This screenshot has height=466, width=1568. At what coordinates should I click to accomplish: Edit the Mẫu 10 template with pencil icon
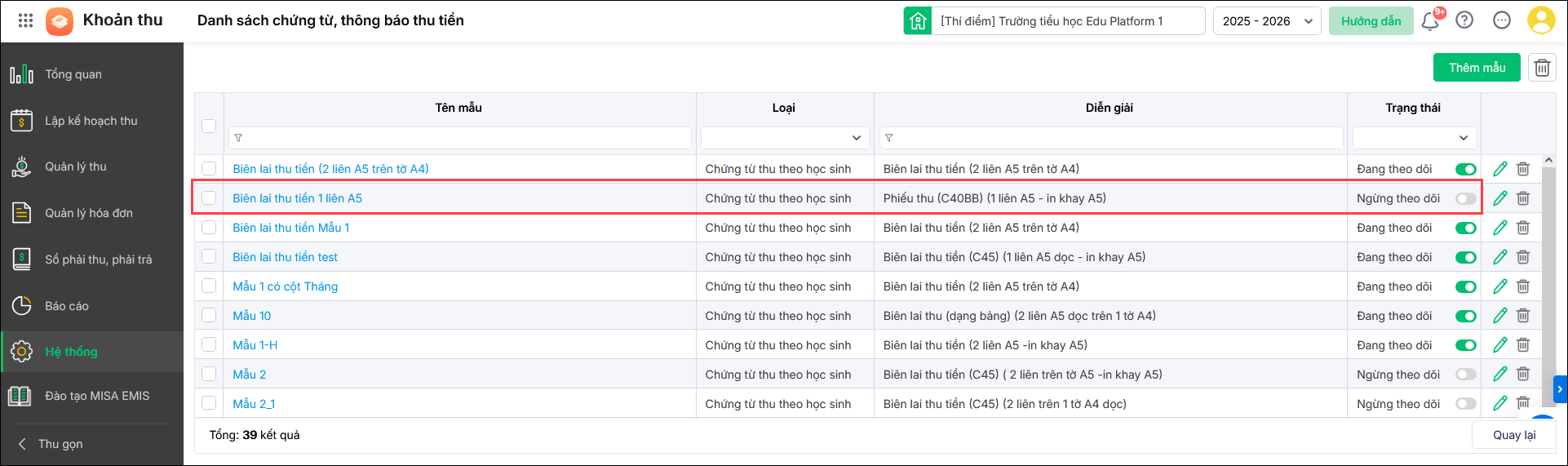click(x=1500, y=316)
